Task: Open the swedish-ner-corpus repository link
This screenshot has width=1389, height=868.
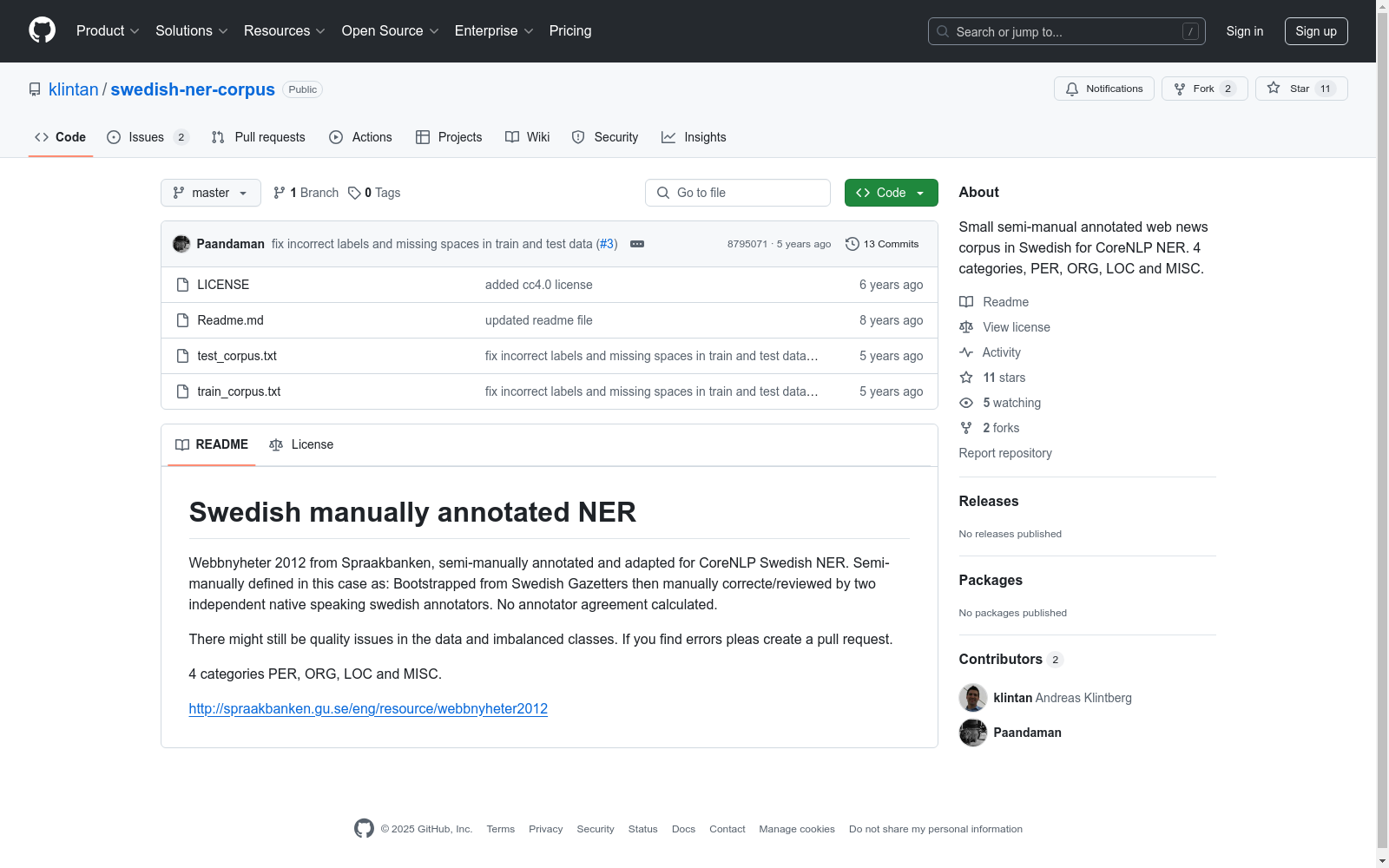Action: (193, 89)
